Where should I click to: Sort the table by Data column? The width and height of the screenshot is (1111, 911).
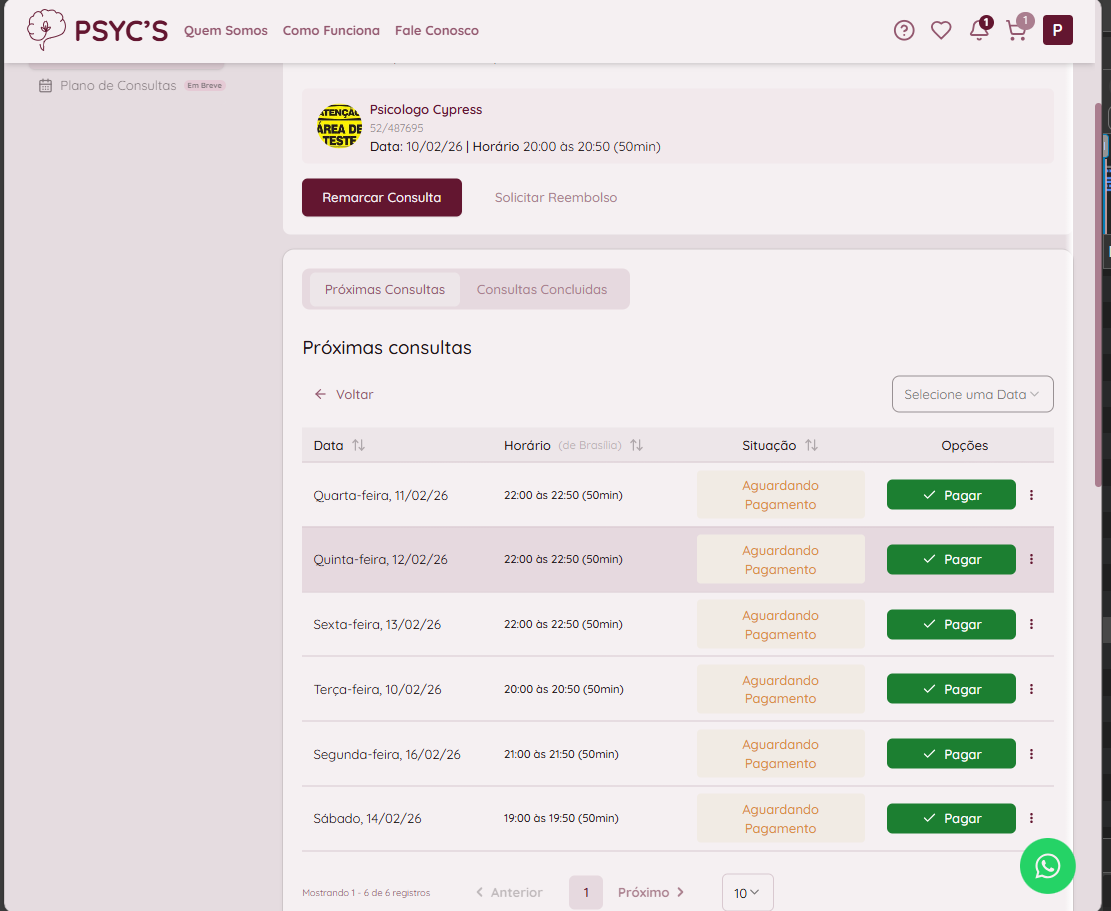(x=358, y=446)
